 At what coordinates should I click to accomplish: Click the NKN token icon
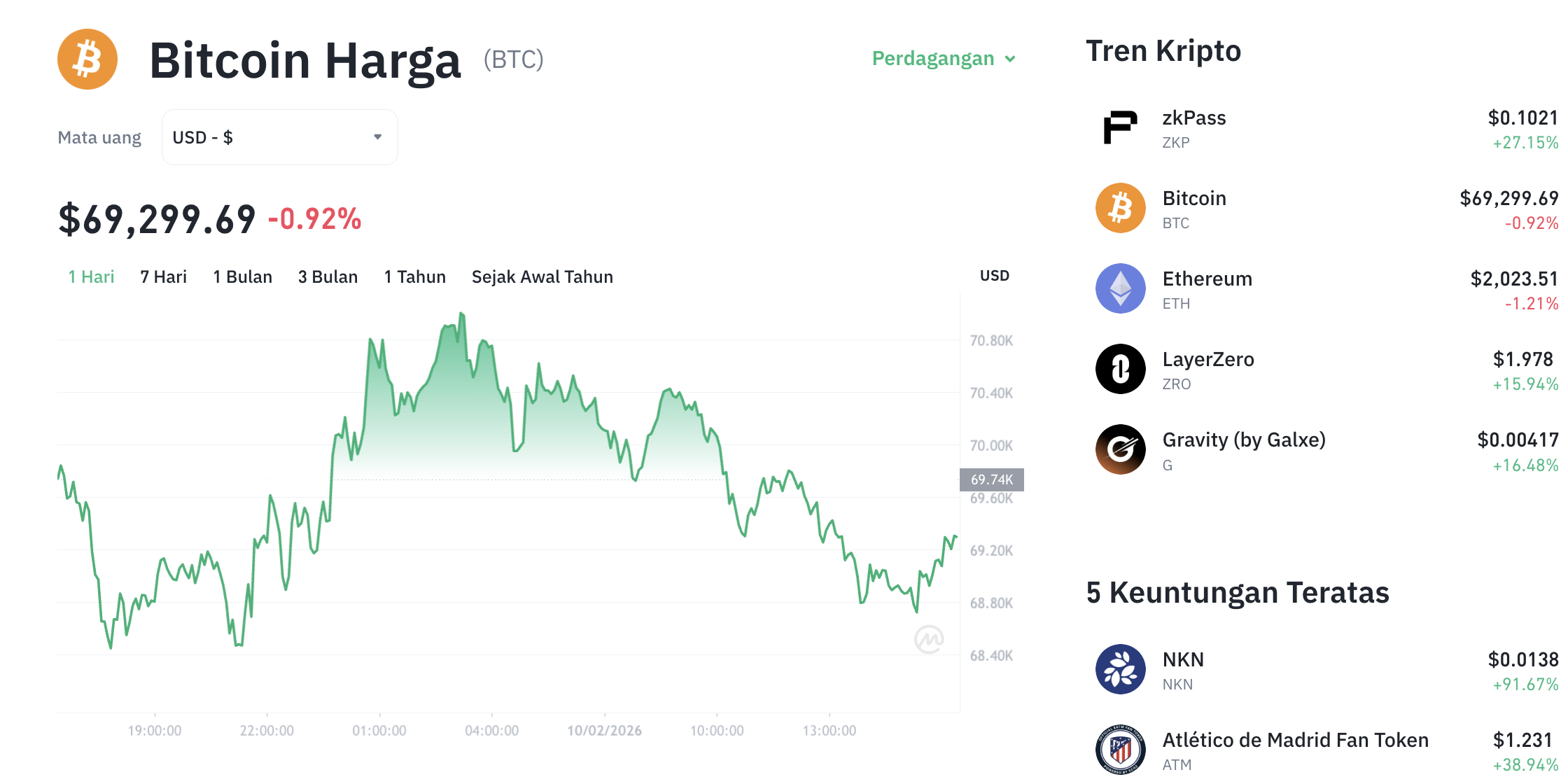coord(1119,669)
